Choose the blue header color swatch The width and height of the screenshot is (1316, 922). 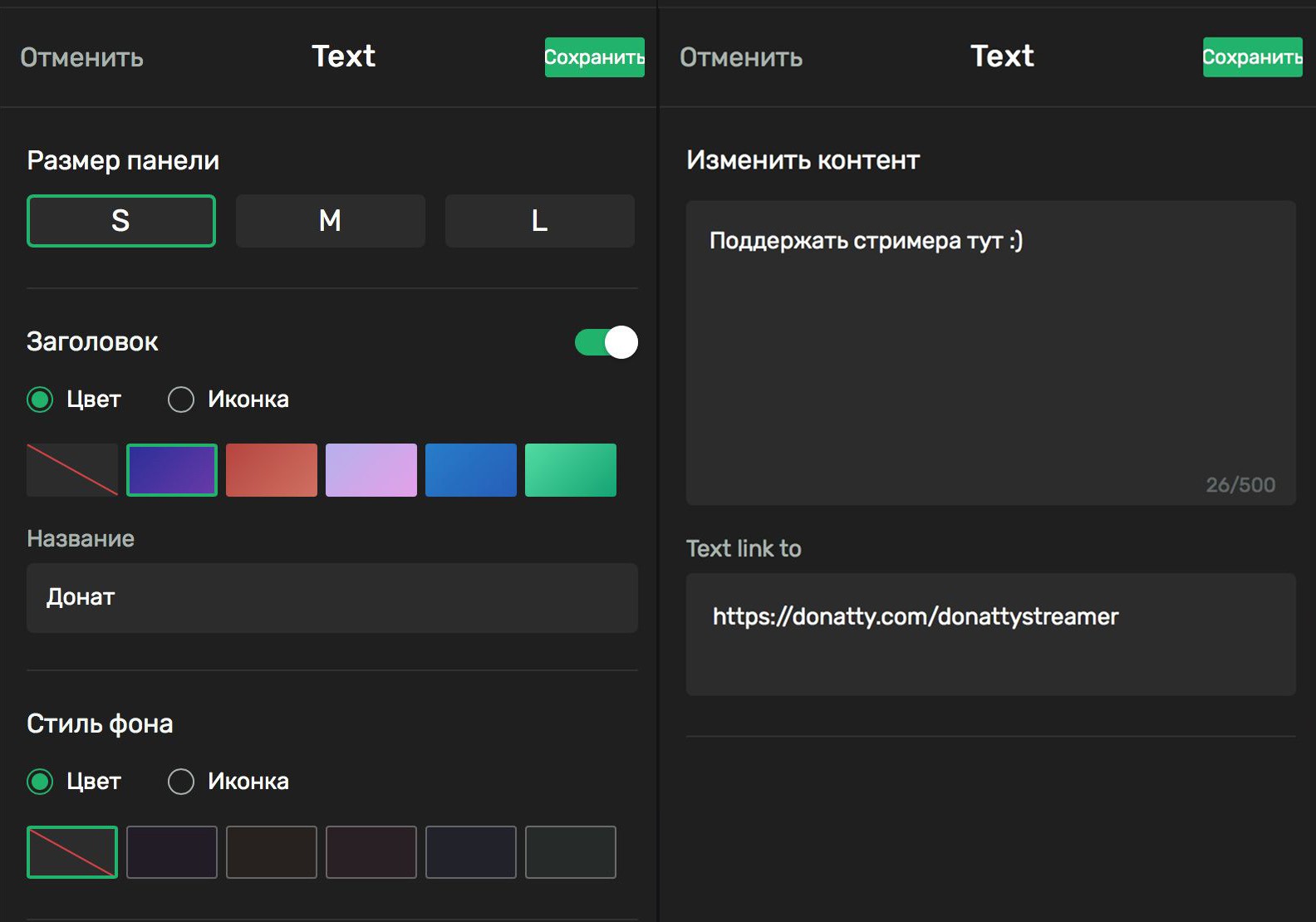[471, 470]
